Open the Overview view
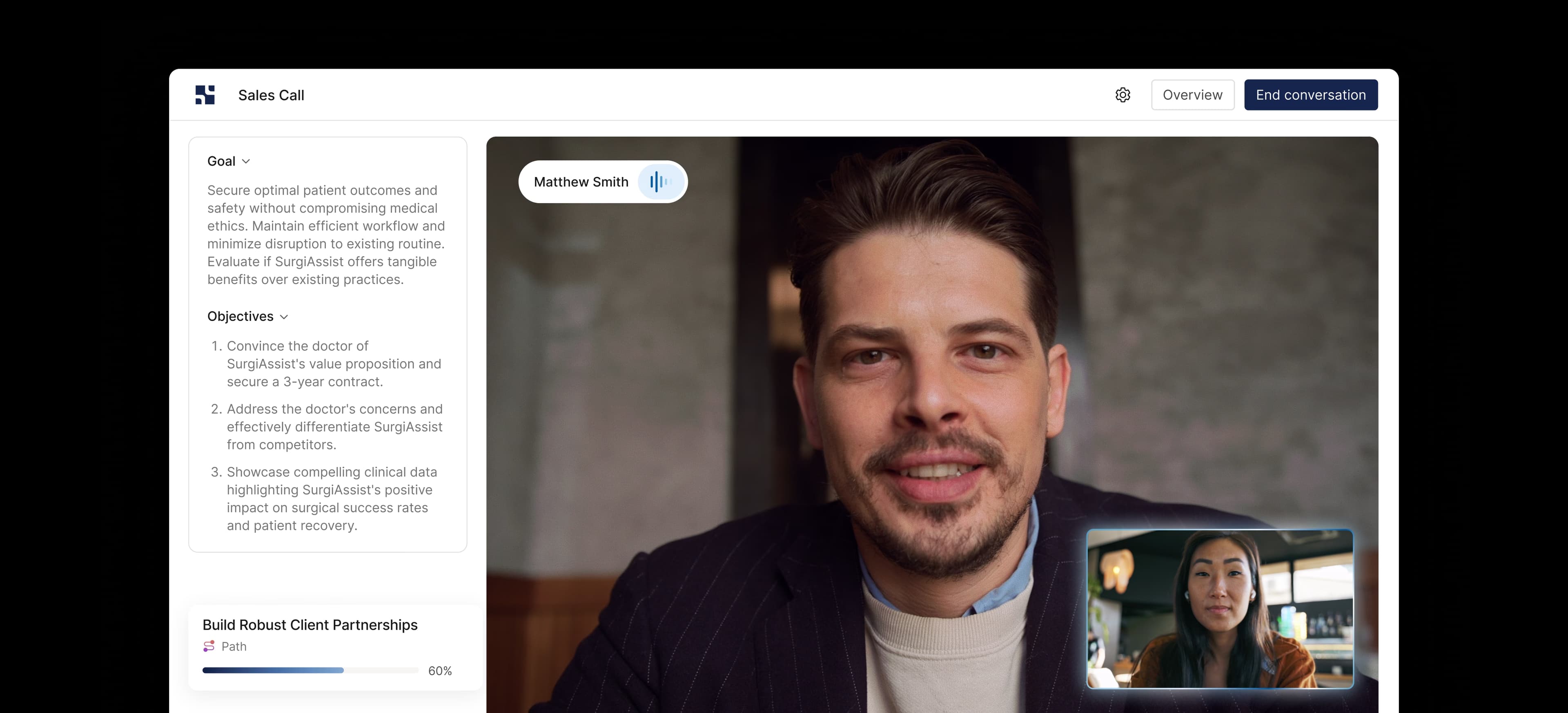The width and height of the screenshot is (1568, 713). [1192, 95]
